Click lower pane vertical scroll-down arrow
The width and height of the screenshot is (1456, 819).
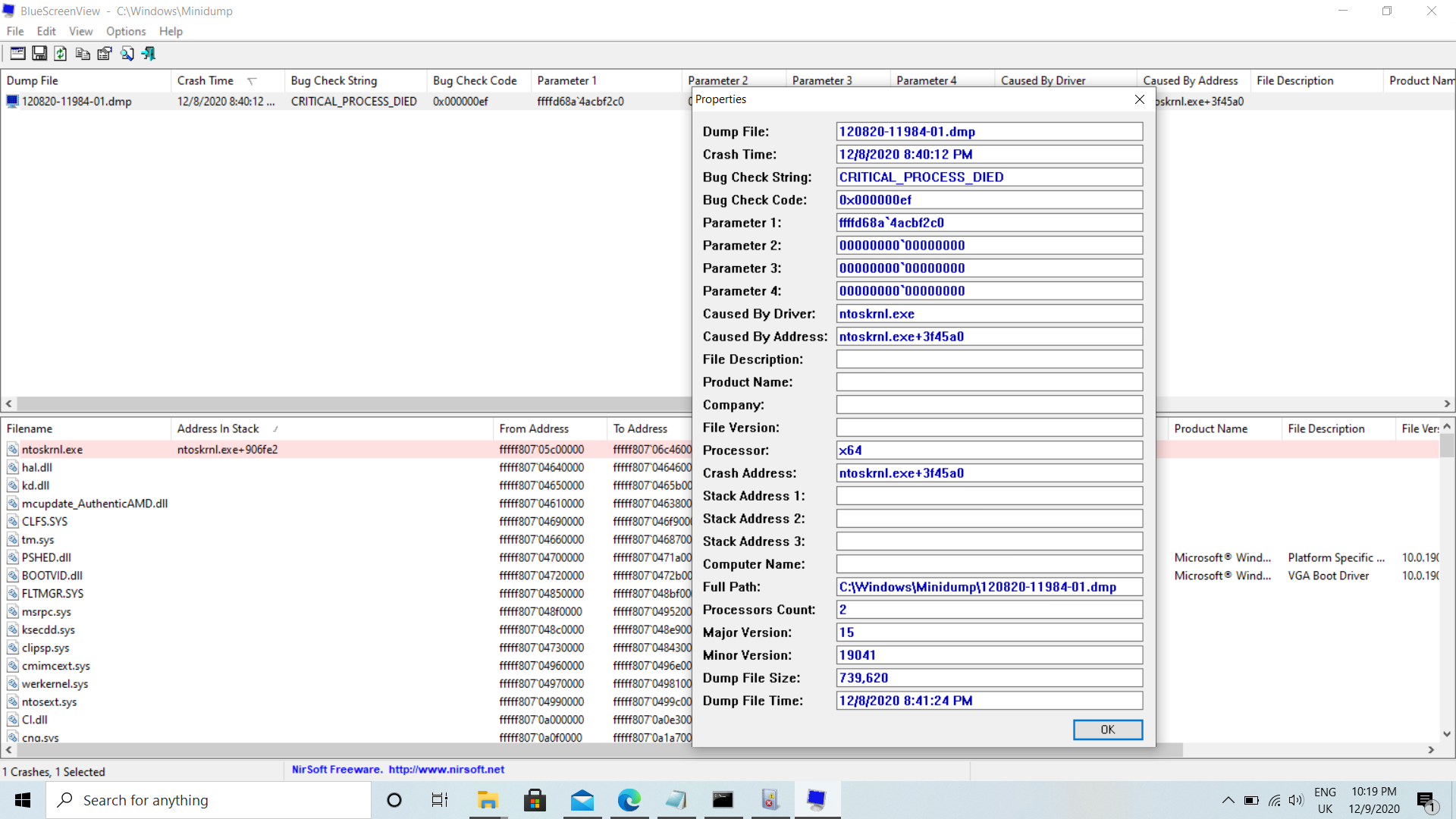coord(1447,734)
